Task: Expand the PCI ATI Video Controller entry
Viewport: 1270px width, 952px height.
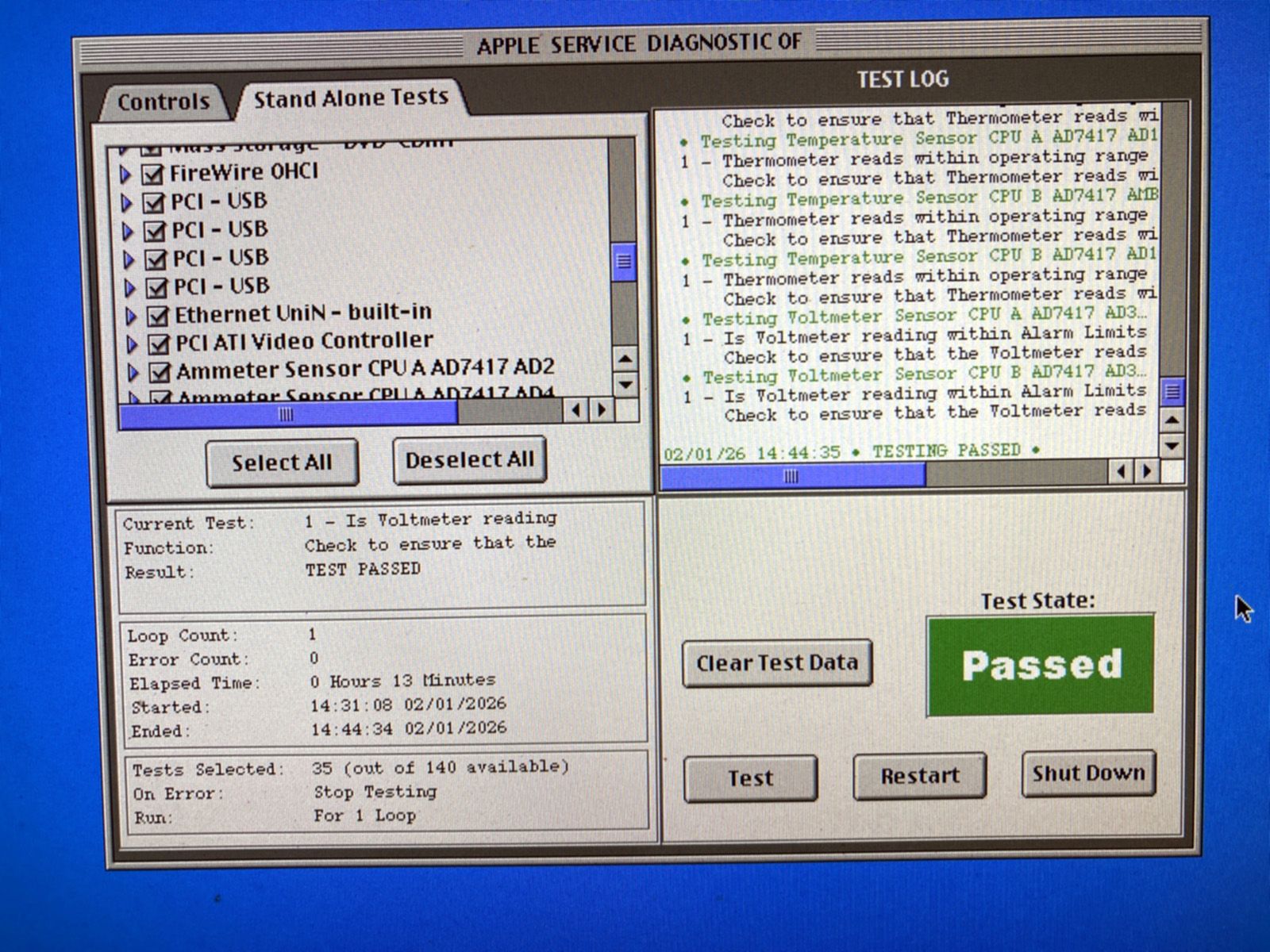Action: pos(130,340)
